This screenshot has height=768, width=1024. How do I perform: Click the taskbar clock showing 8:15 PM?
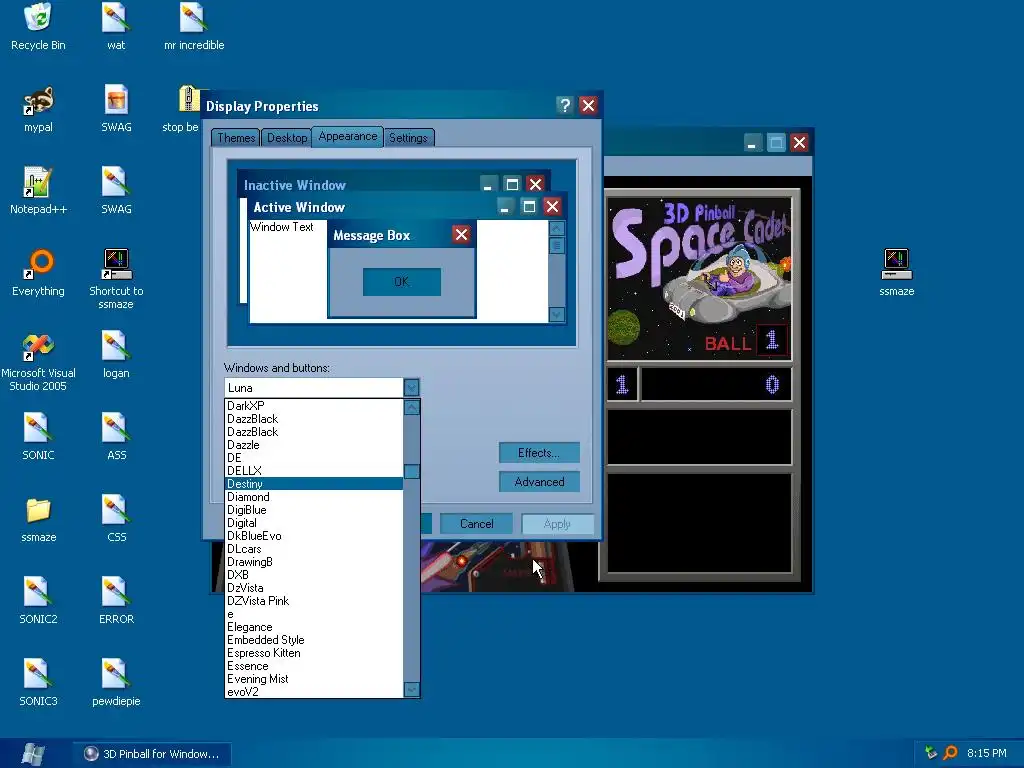987,753
